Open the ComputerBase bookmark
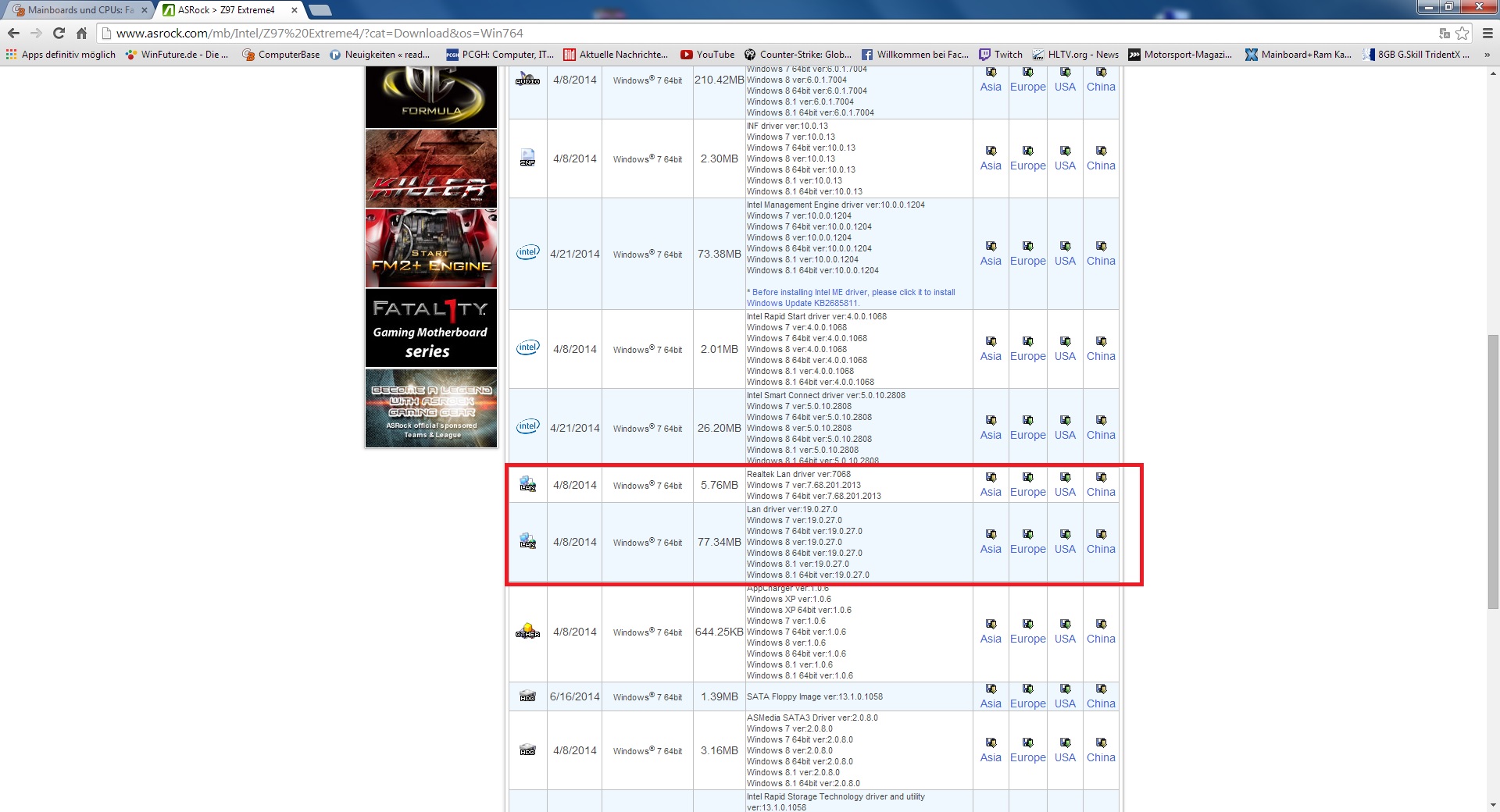1500x812 pixels. [281, 55]
